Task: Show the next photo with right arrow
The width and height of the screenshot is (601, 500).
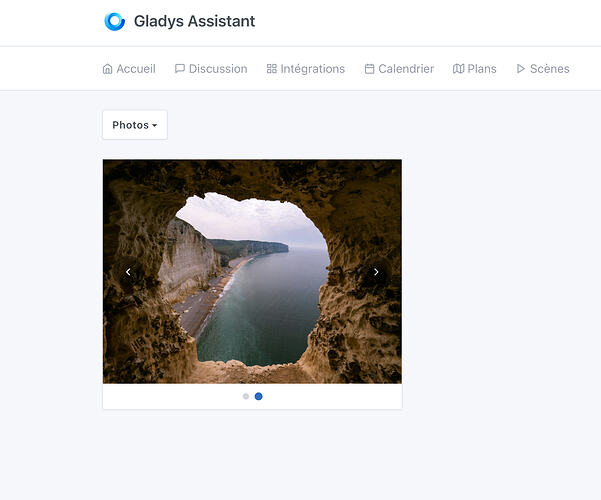Action: (x=376, y=272)
